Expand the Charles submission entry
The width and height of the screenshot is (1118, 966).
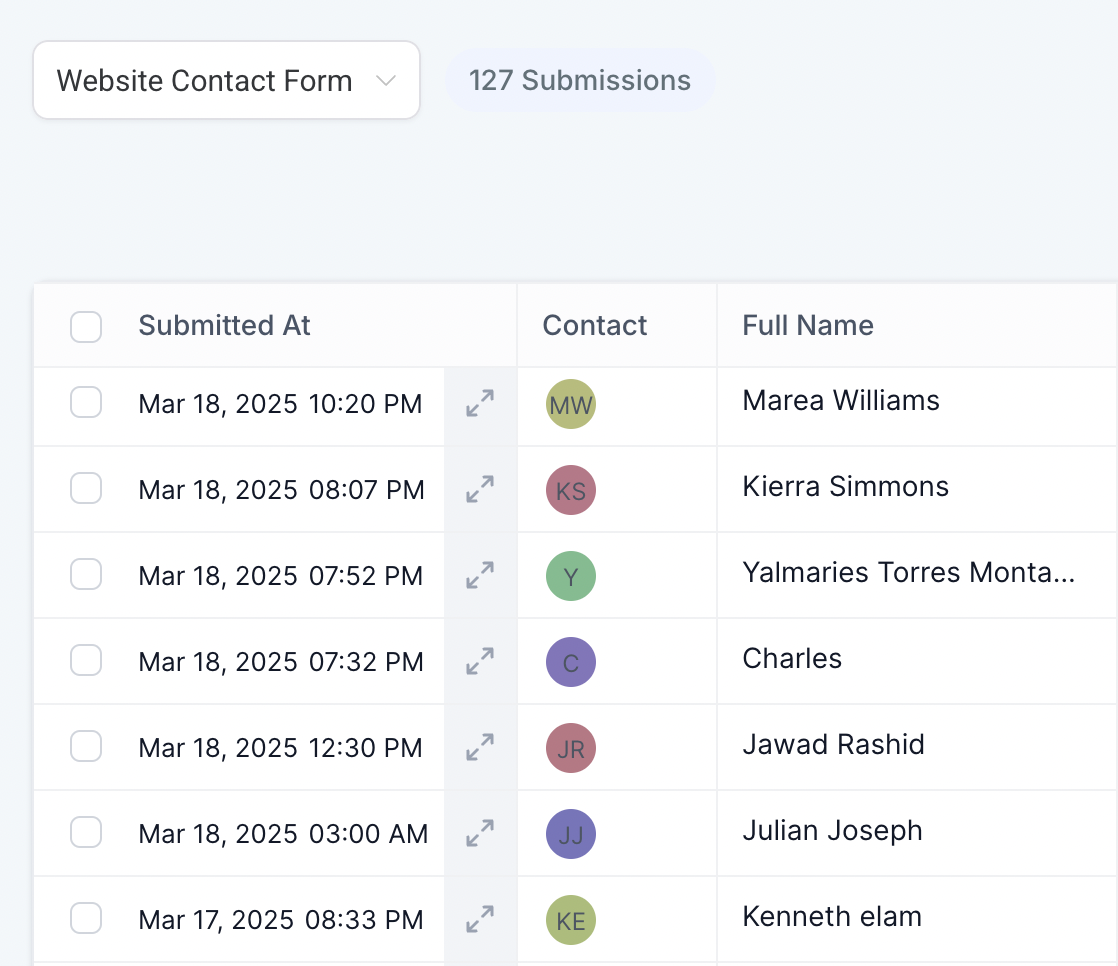(x=480, y=662)
